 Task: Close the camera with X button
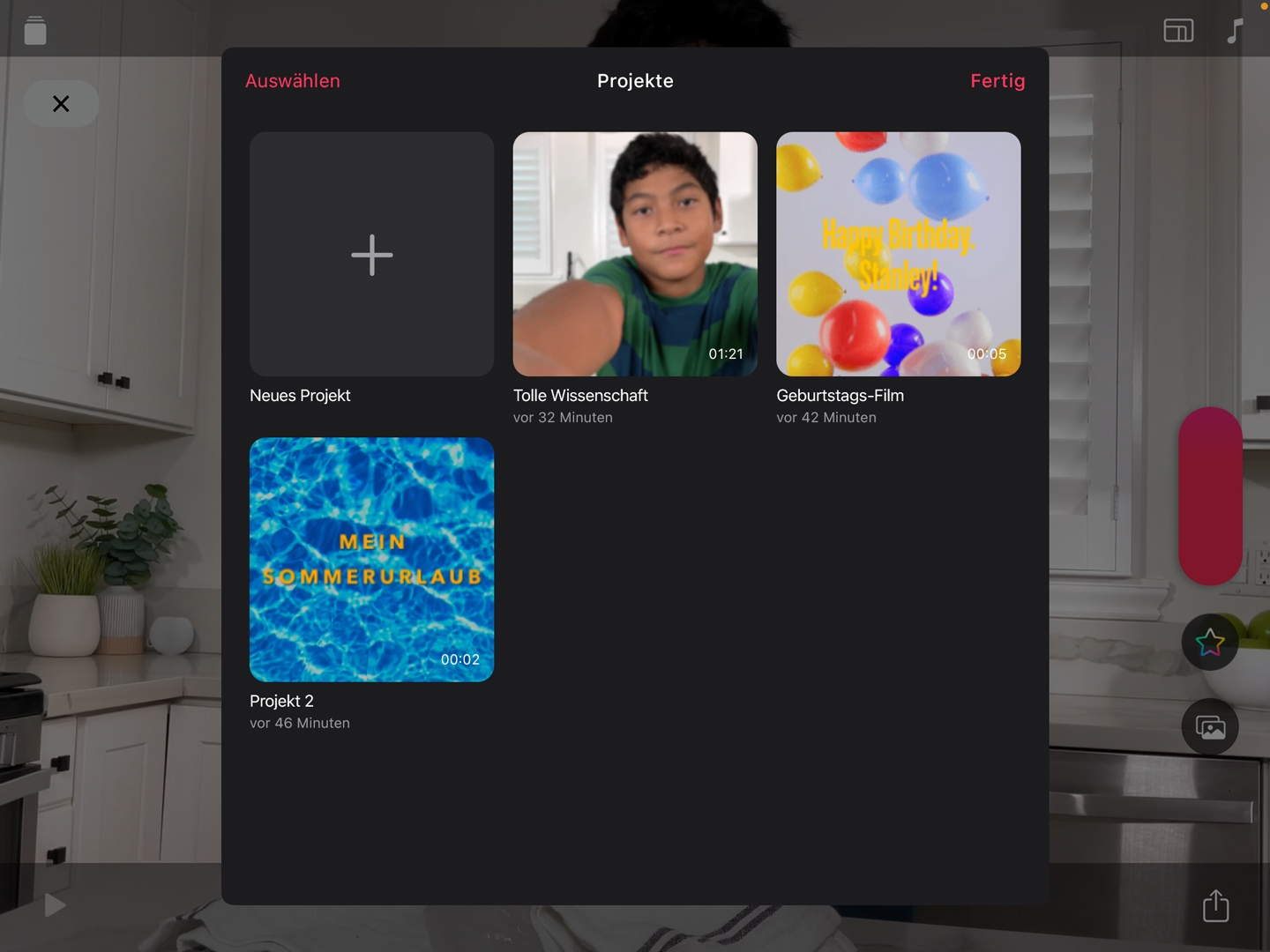61,104
